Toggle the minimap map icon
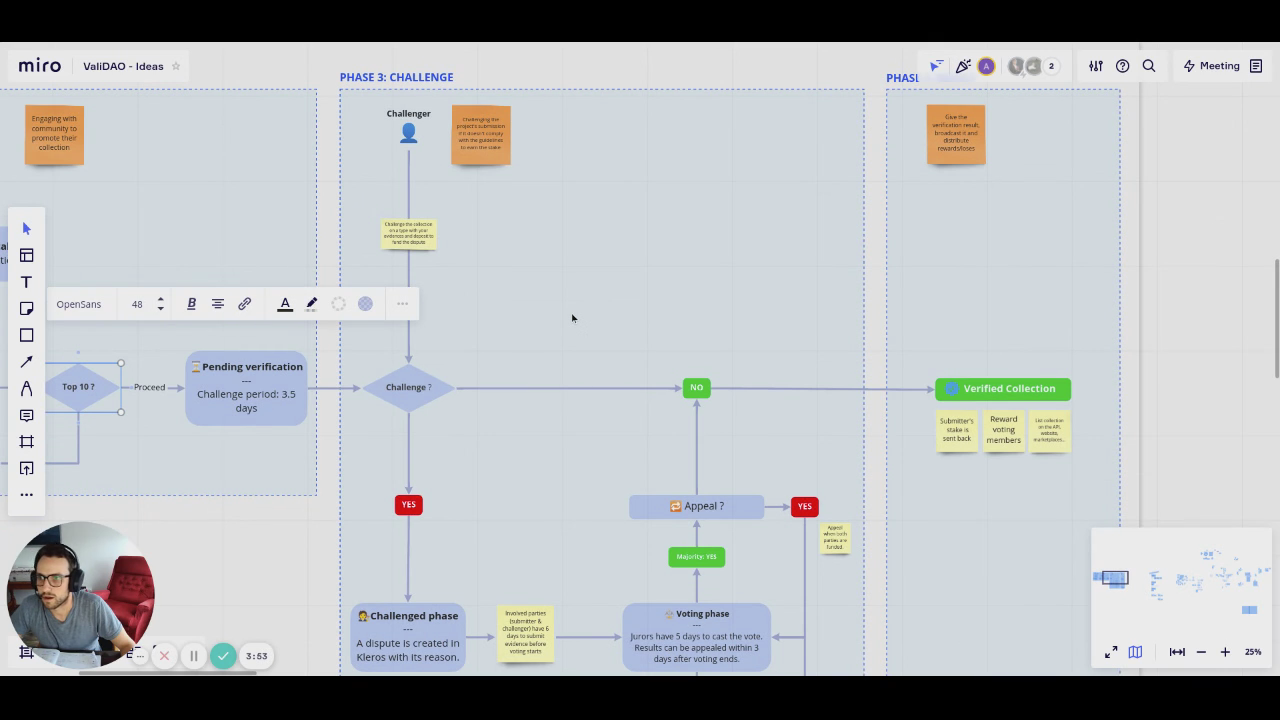Image resolution: width=1280 pixels, height=720 pixels. point(1135,652)
